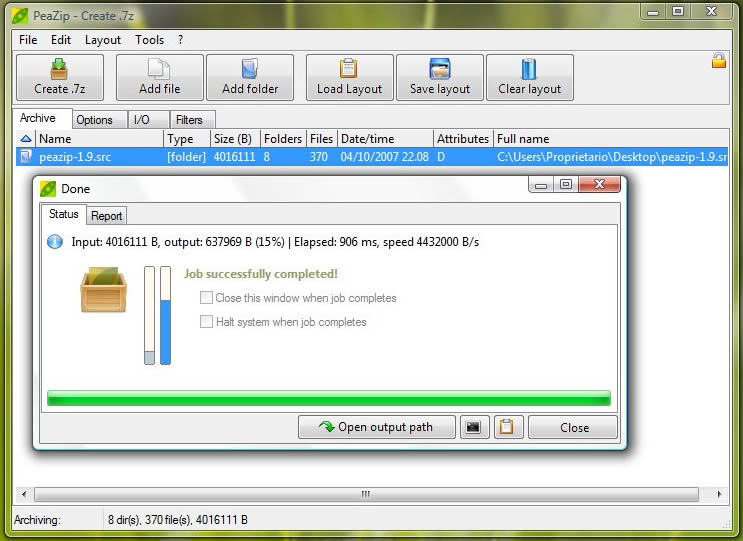This screenshot has height=541, width=743.
Task: Click the green job progress bar
Action: point(329,398)
